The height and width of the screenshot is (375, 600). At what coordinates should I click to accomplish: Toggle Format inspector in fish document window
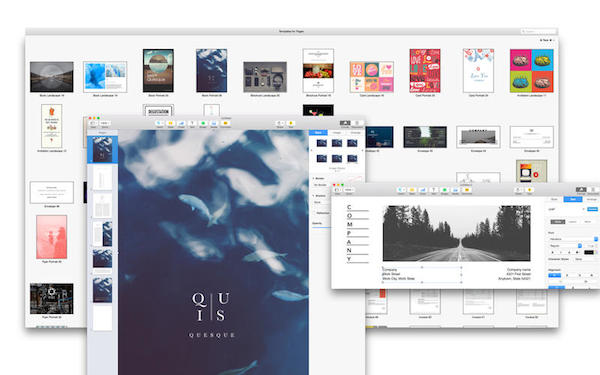tap(345, 123)
